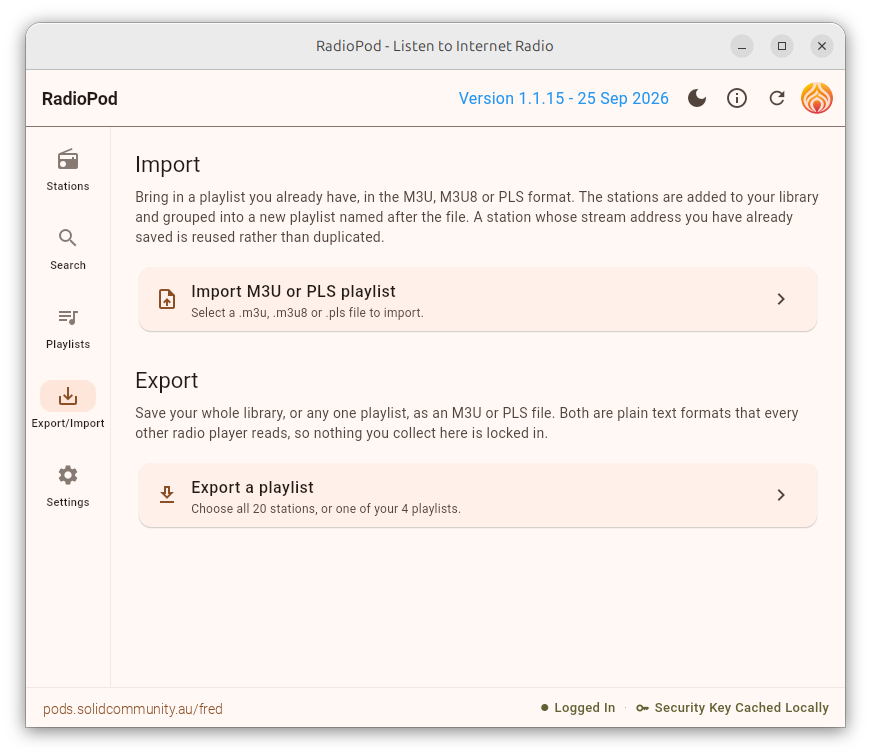871x756 pixels.
Task: Open the pods.solidcommunity.au/fred link
Action: pyautogui.click(x=133, y=709)
